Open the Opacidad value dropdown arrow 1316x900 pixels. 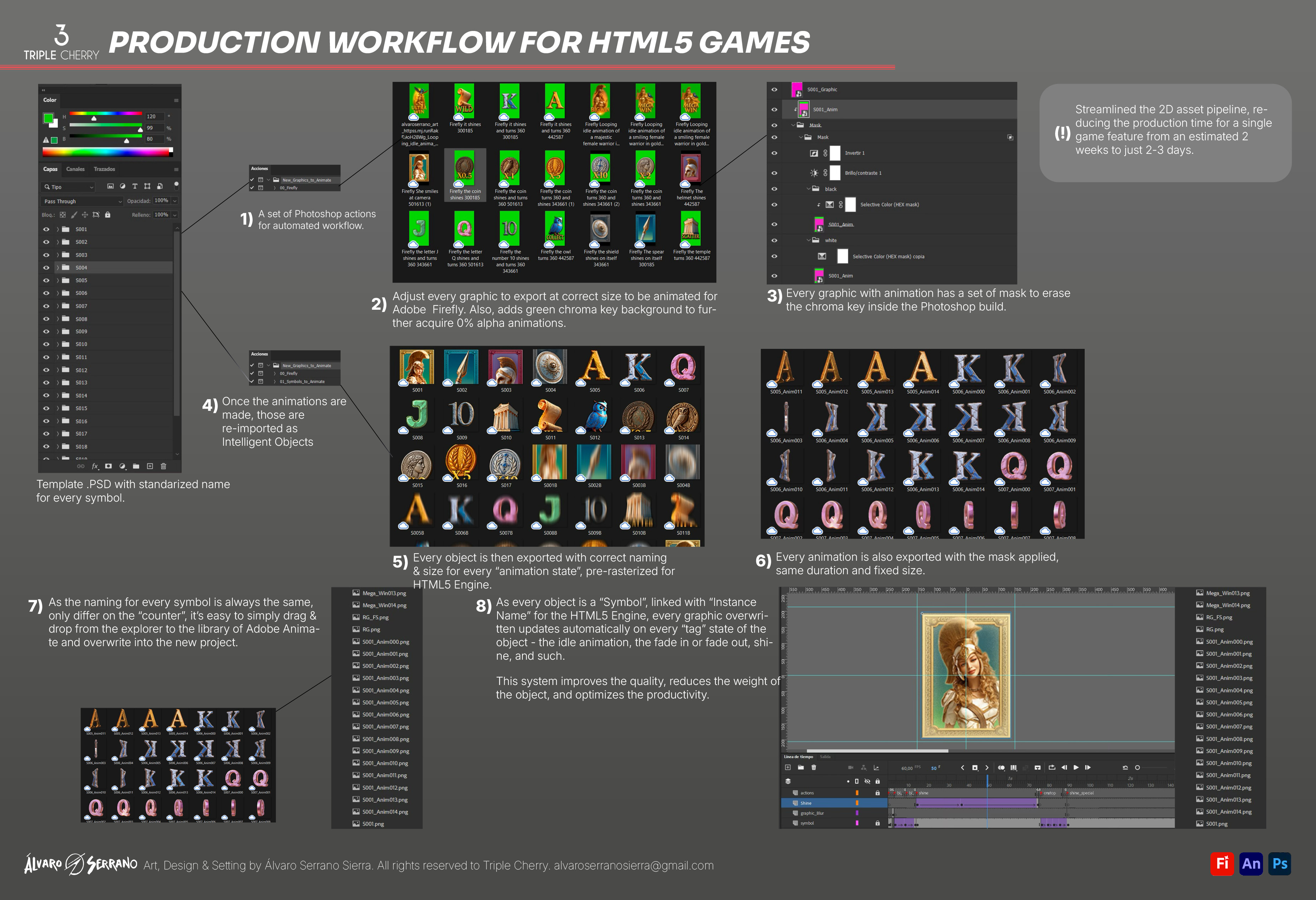coord(174,201)
